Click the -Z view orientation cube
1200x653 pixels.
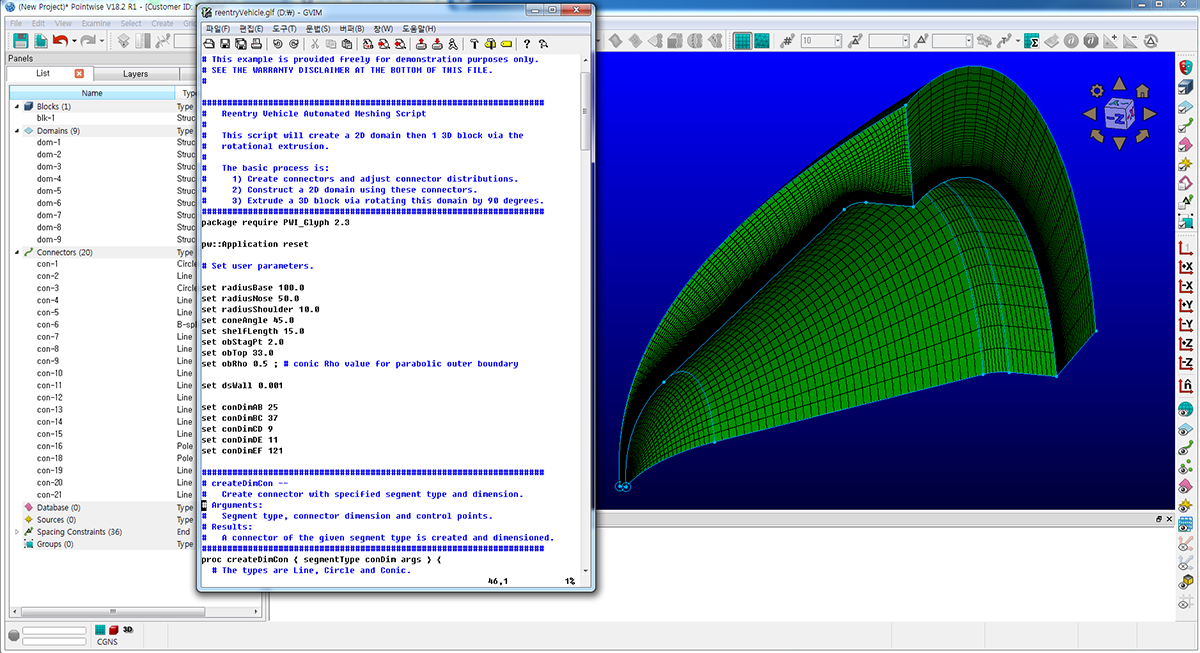1119,114
